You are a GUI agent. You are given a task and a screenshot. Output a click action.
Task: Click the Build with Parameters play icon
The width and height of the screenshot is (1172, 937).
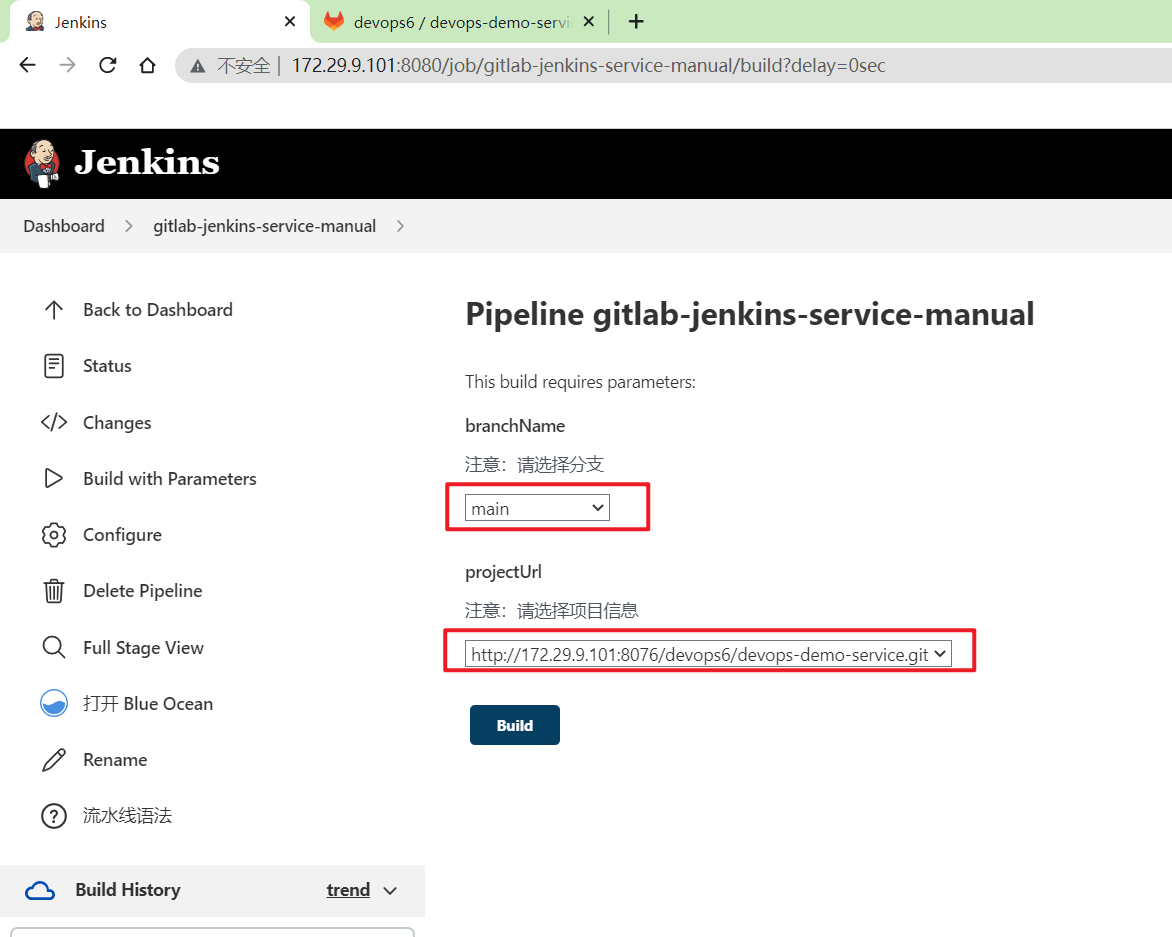(x=54, y=478)
